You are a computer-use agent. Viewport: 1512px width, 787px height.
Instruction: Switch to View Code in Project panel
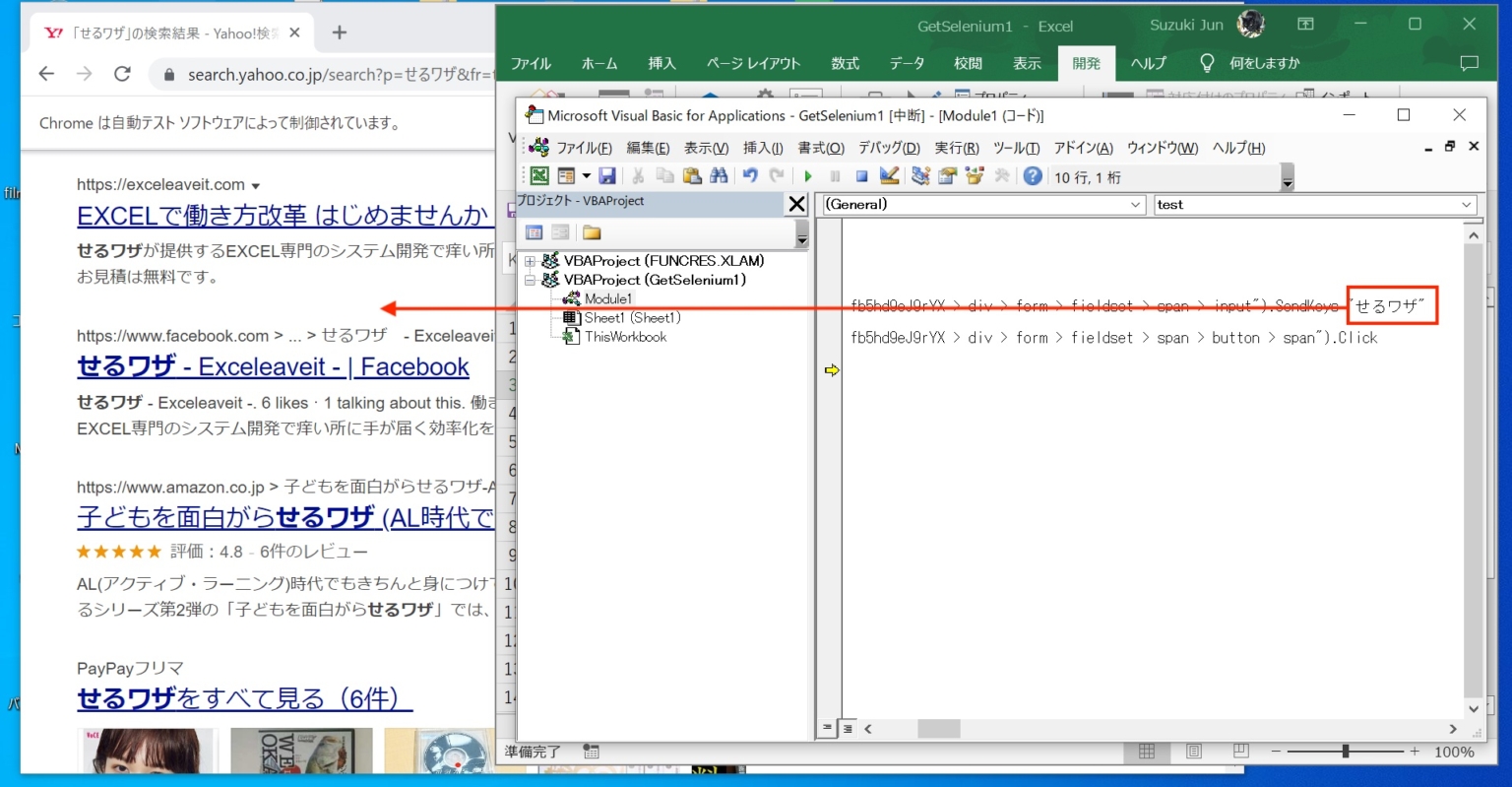click(535, 233)
